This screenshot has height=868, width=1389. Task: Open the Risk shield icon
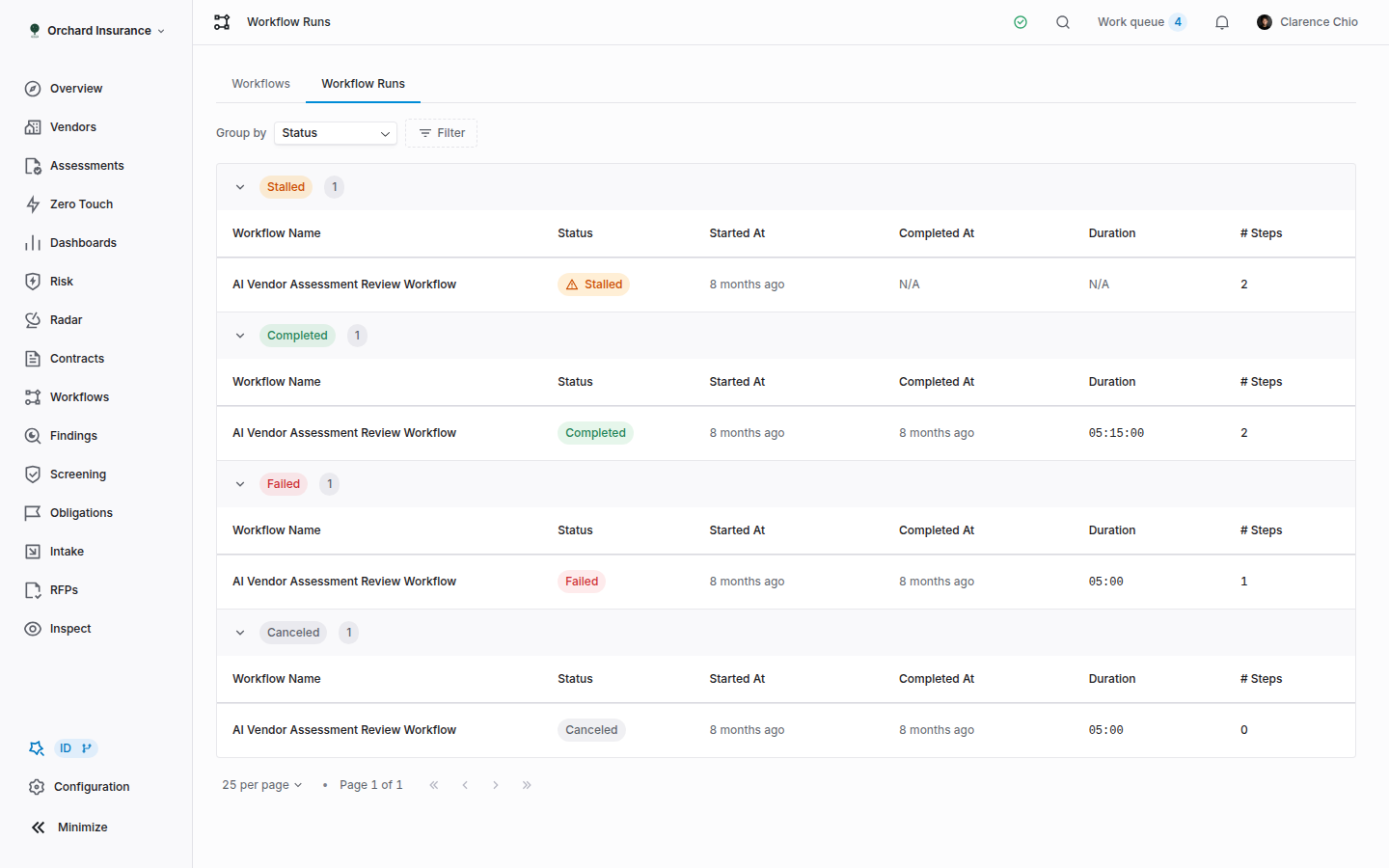33,282
